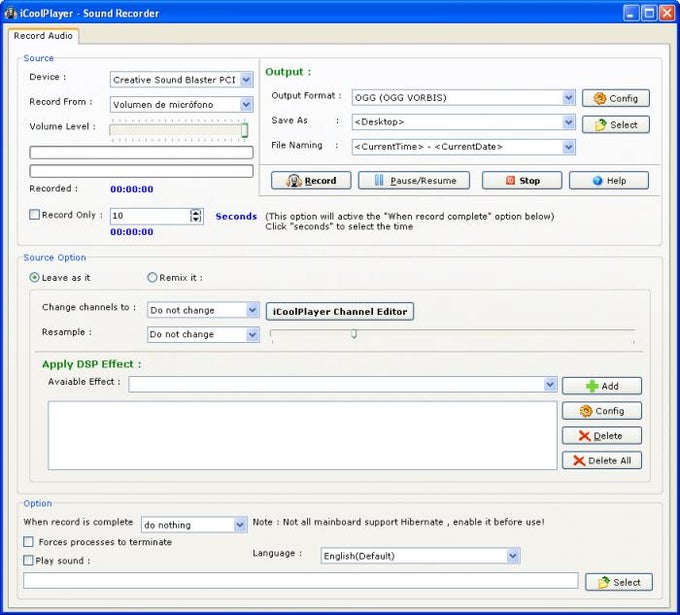Click red X icon on Delete All button
The image size is (680, 615).
pyautogui.click(x=579, y=461)
